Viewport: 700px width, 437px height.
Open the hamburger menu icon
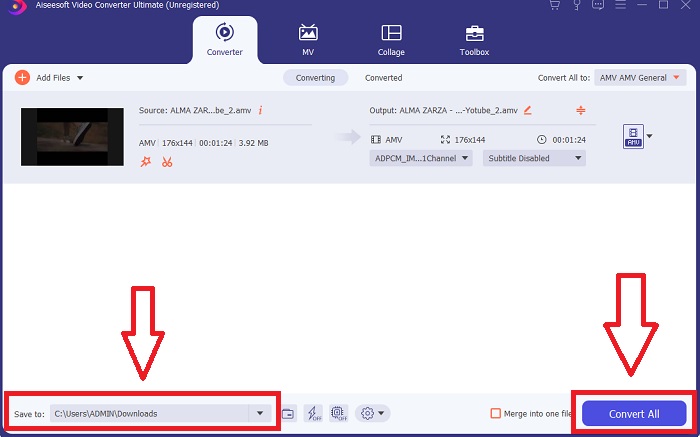coord(621,5)
